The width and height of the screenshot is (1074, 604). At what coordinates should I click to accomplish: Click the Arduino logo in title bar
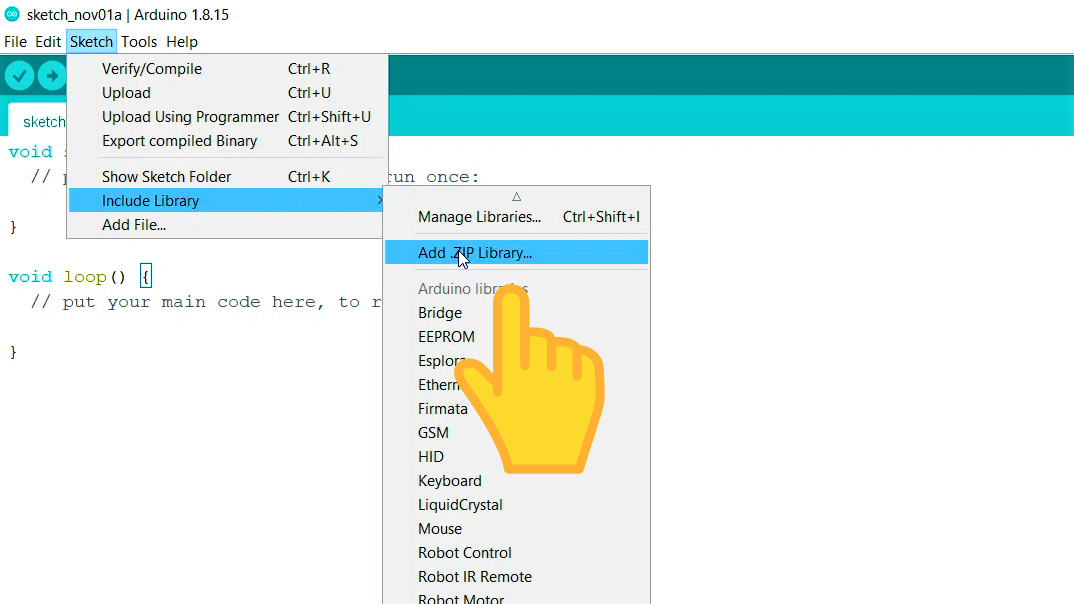[12, 14]
